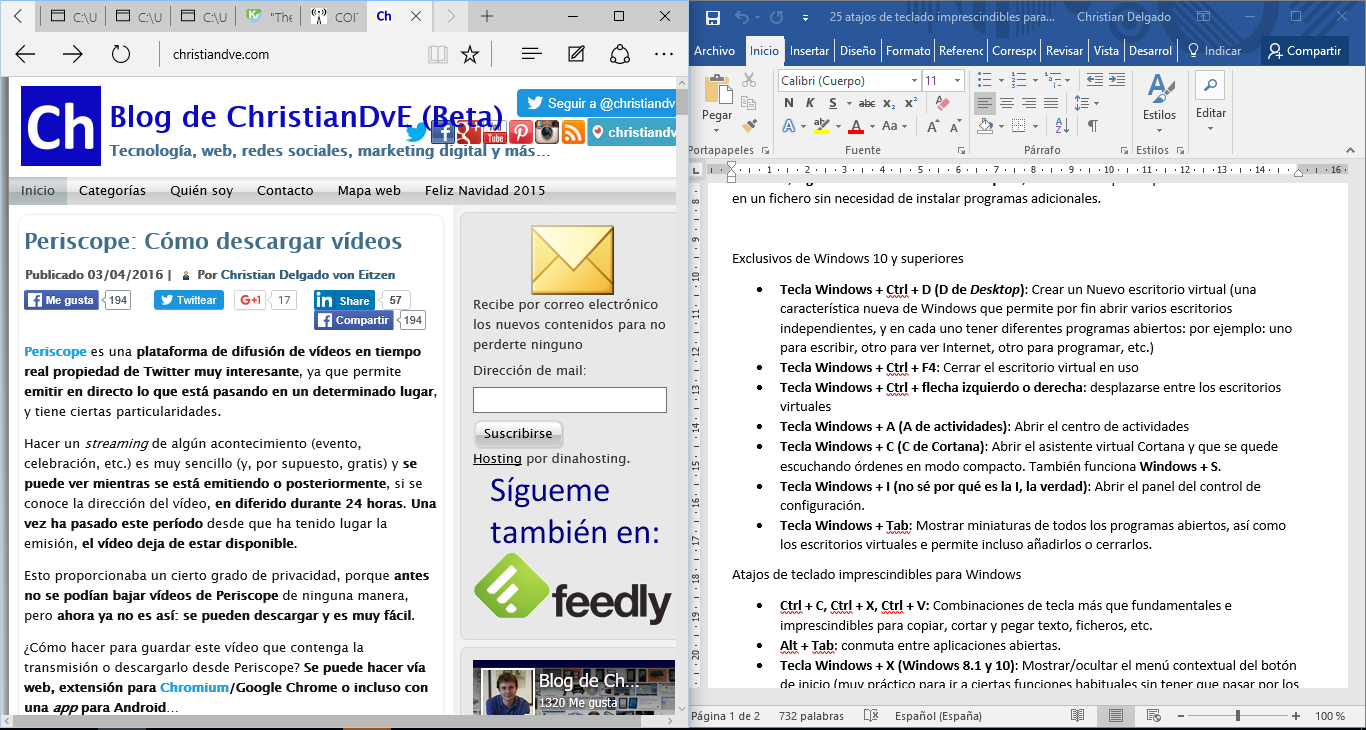1366x730 pixels.
Task: Open the Archivo menu in Word
Action: tap(714, 51)
